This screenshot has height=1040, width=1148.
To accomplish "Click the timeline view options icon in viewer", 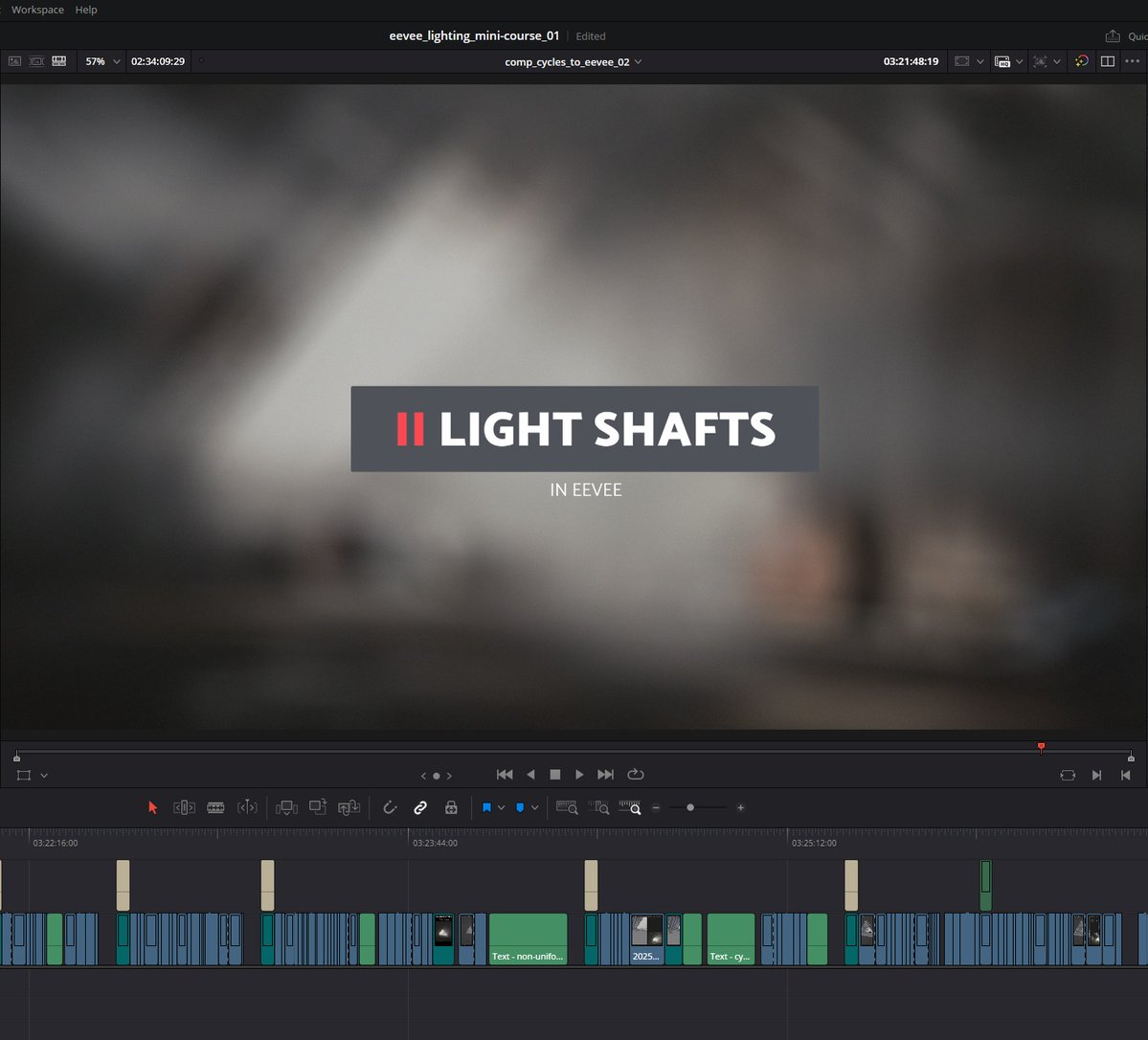I will pyautogui.click(x=1040, y=61).
